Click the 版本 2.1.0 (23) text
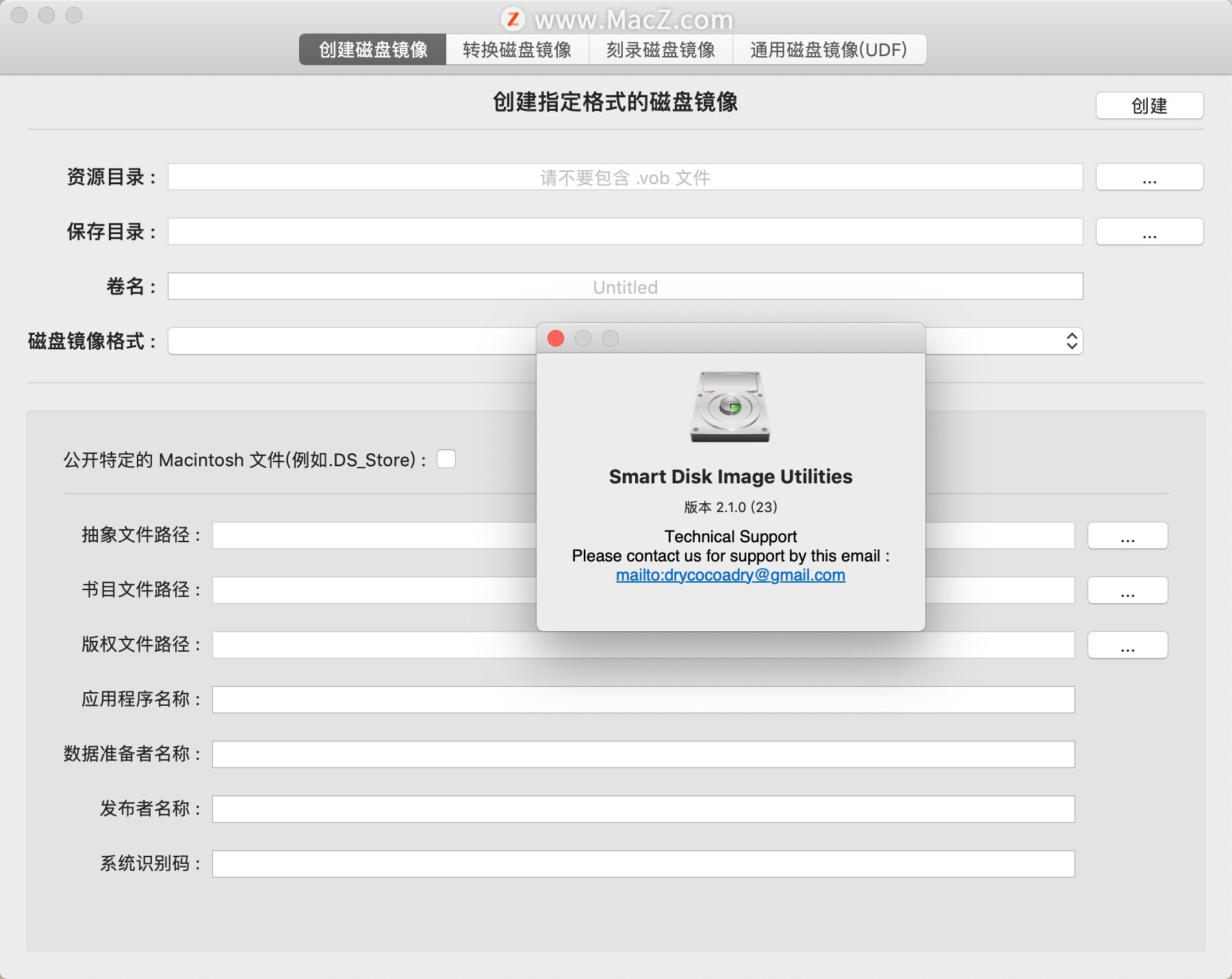The width and height of the screenshot is (1232, 979). 730,507
